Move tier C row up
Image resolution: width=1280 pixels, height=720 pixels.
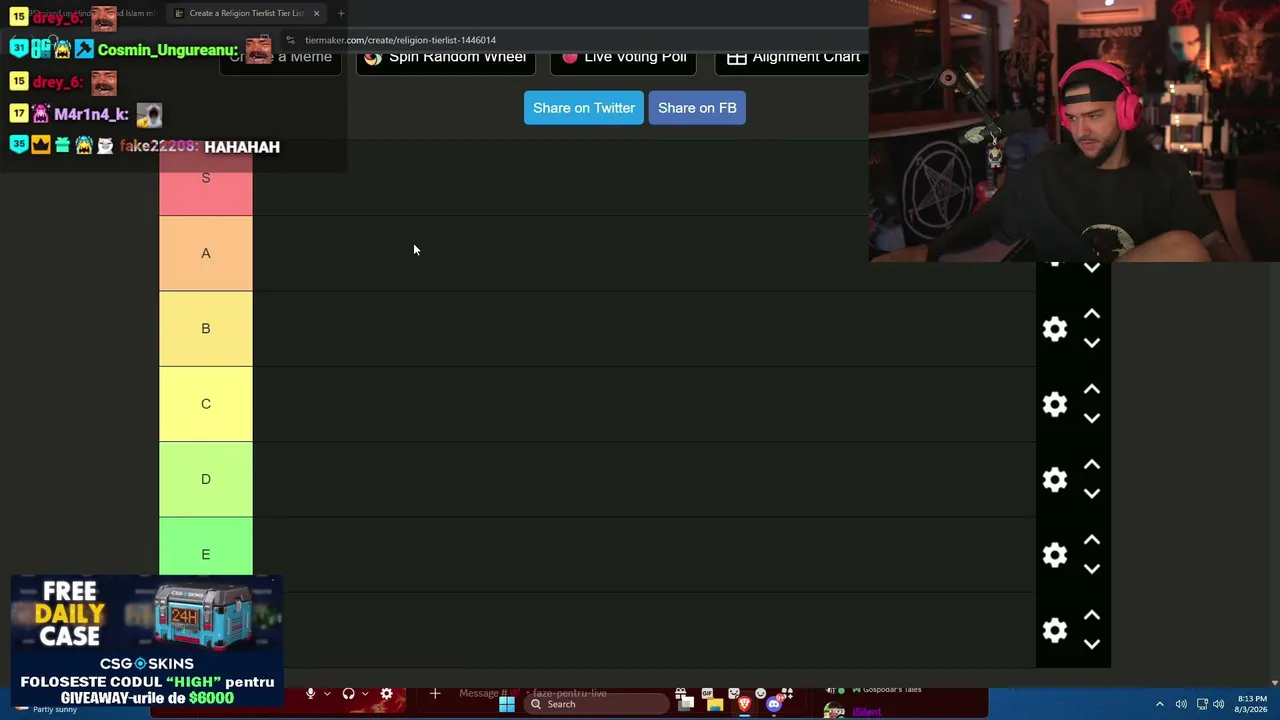[x=1092, y=389]
